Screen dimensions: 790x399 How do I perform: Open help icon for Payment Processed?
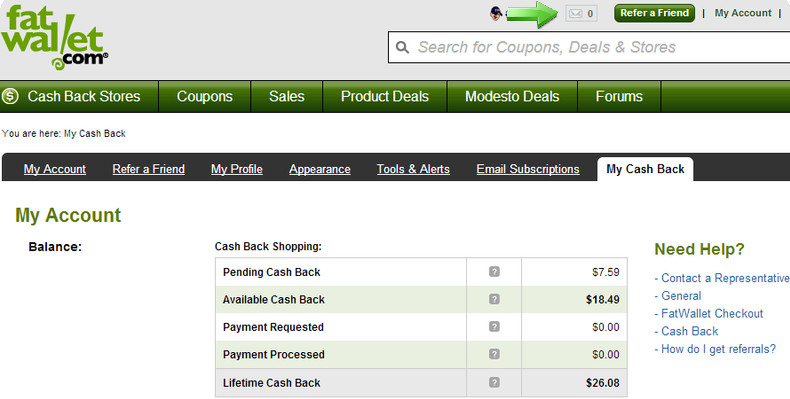pyautogui.click(x=494, y=354)
